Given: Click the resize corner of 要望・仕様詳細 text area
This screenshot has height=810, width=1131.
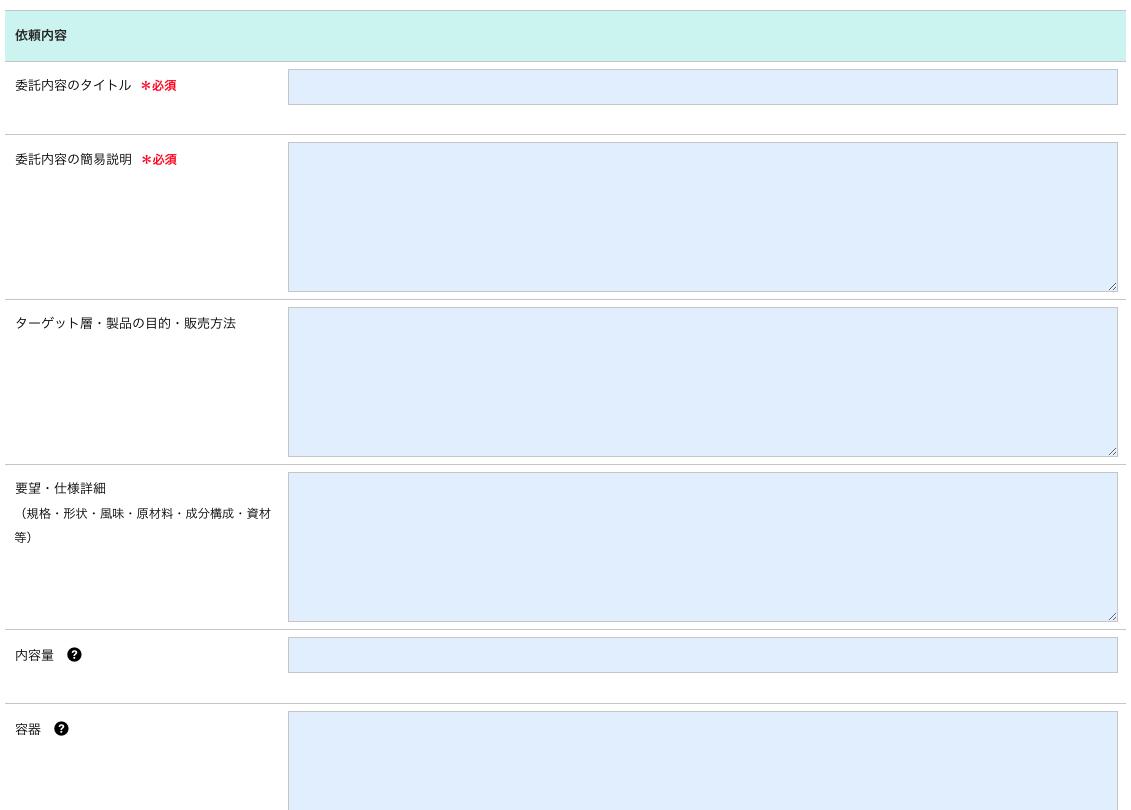Looking at the screenshot, I should (x=1112, y=616).
